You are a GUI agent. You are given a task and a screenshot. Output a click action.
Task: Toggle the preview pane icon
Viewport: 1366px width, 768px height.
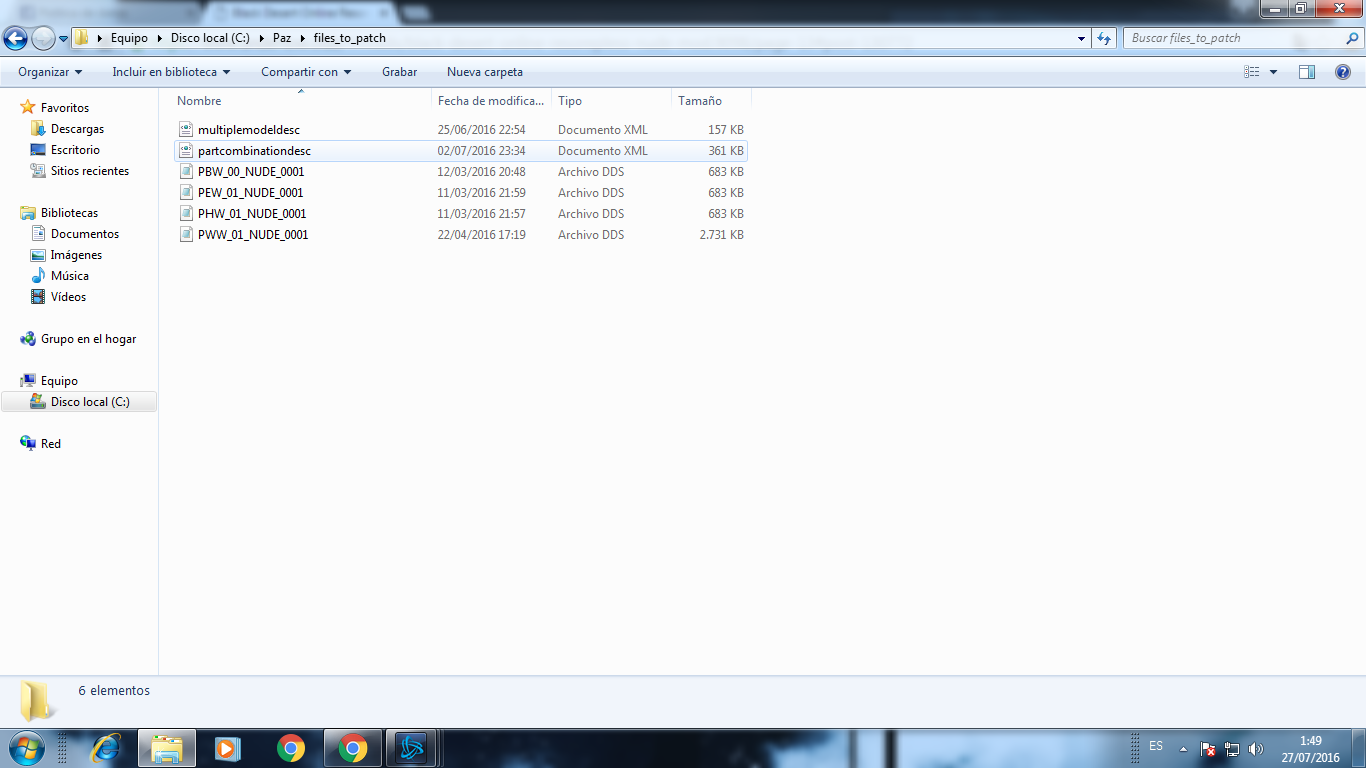click(x=1306, y=72)
